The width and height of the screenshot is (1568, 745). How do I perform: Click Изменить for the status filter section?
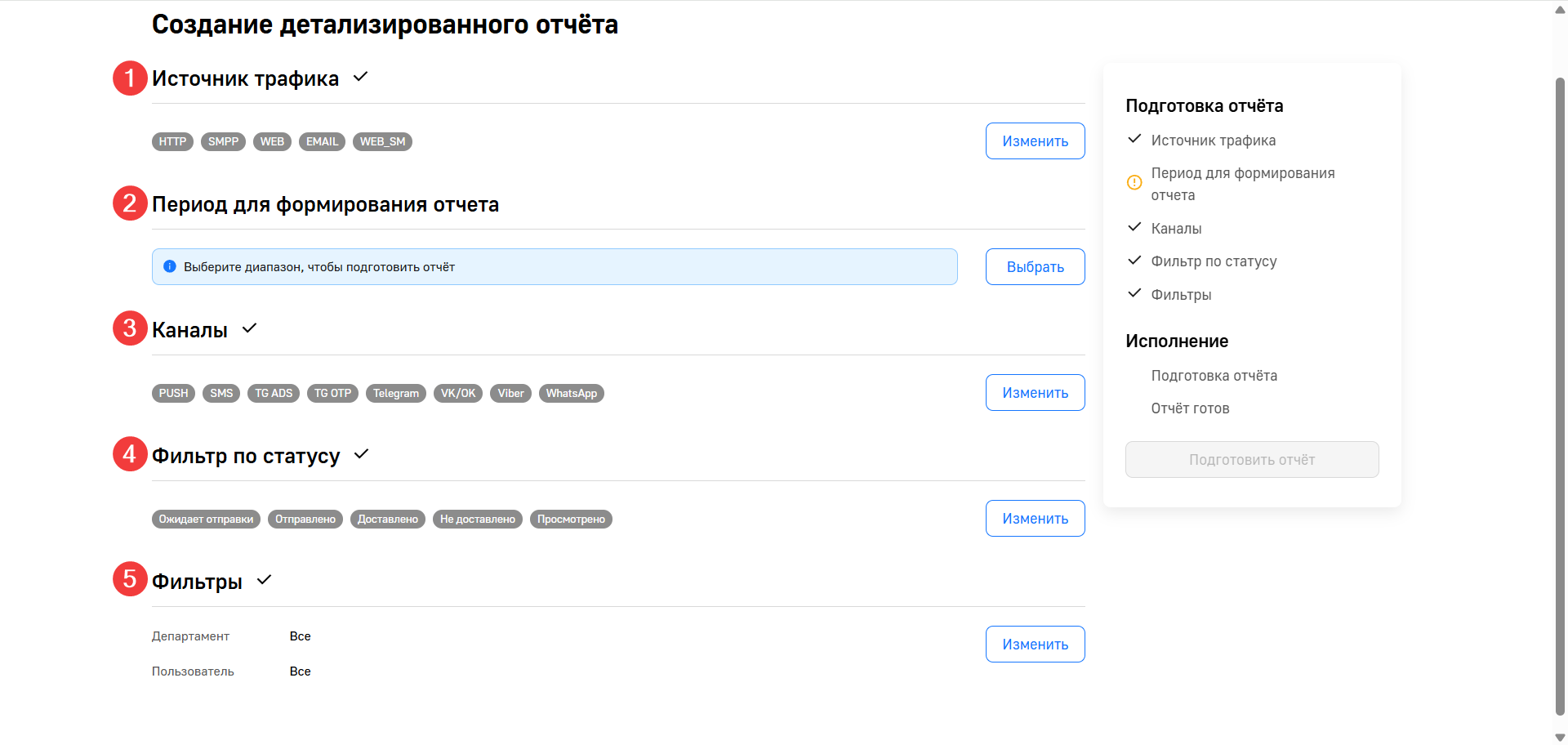tap(1035, 519)
